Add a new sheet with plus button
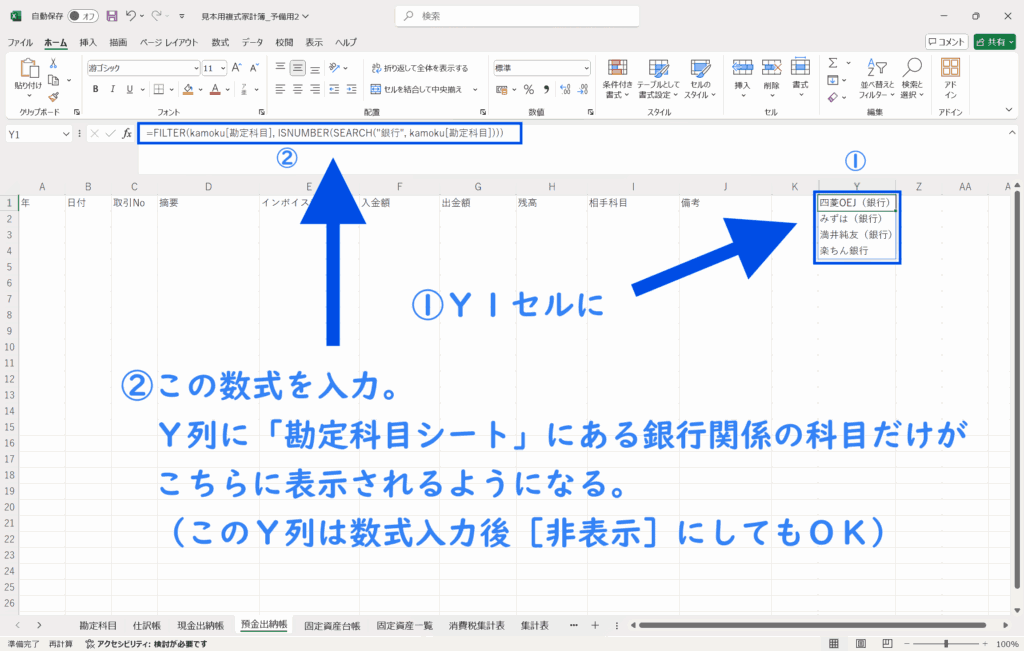This screenshot has width=1024, height=651. (x=595, y=626)
